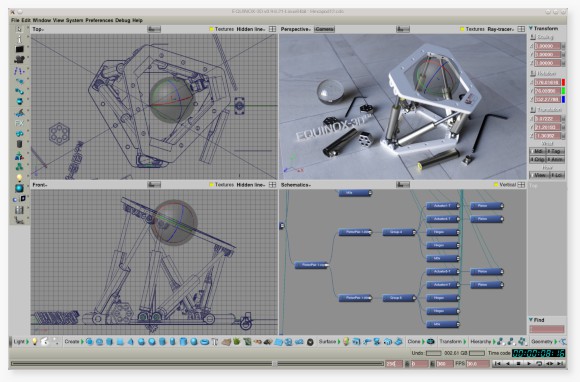Image resolution: width=580 pixels, height=382 pixels.
Task: Open the Debug menu
Action: click(122, 20)
